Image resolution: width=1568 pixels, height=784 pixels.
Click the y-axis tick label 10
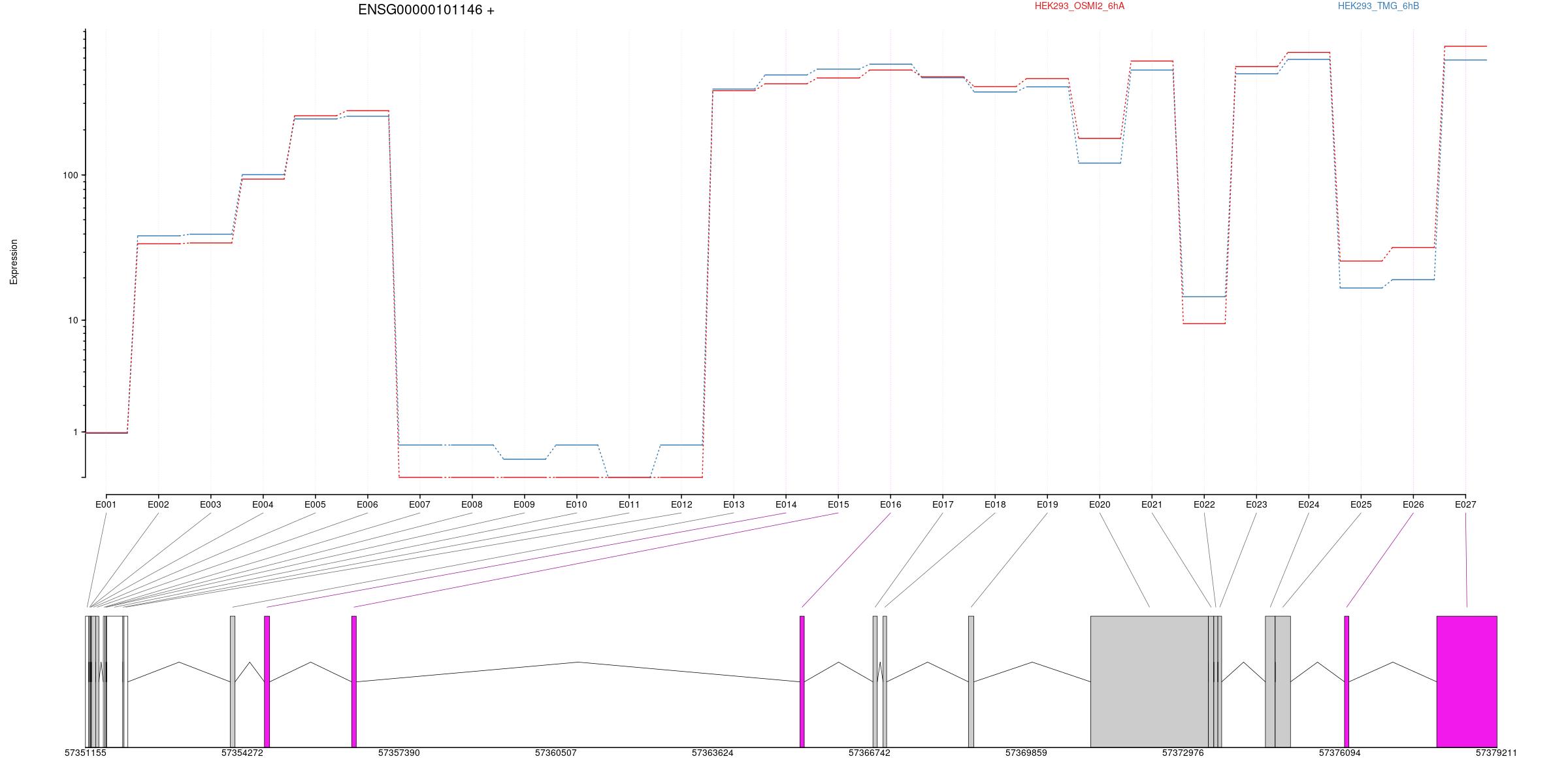pos(73,320)
